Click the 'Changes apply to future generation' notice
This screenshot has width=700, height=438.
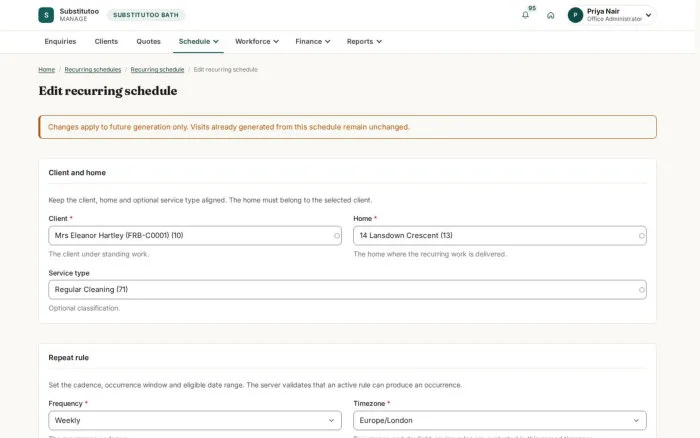[347, 127]
